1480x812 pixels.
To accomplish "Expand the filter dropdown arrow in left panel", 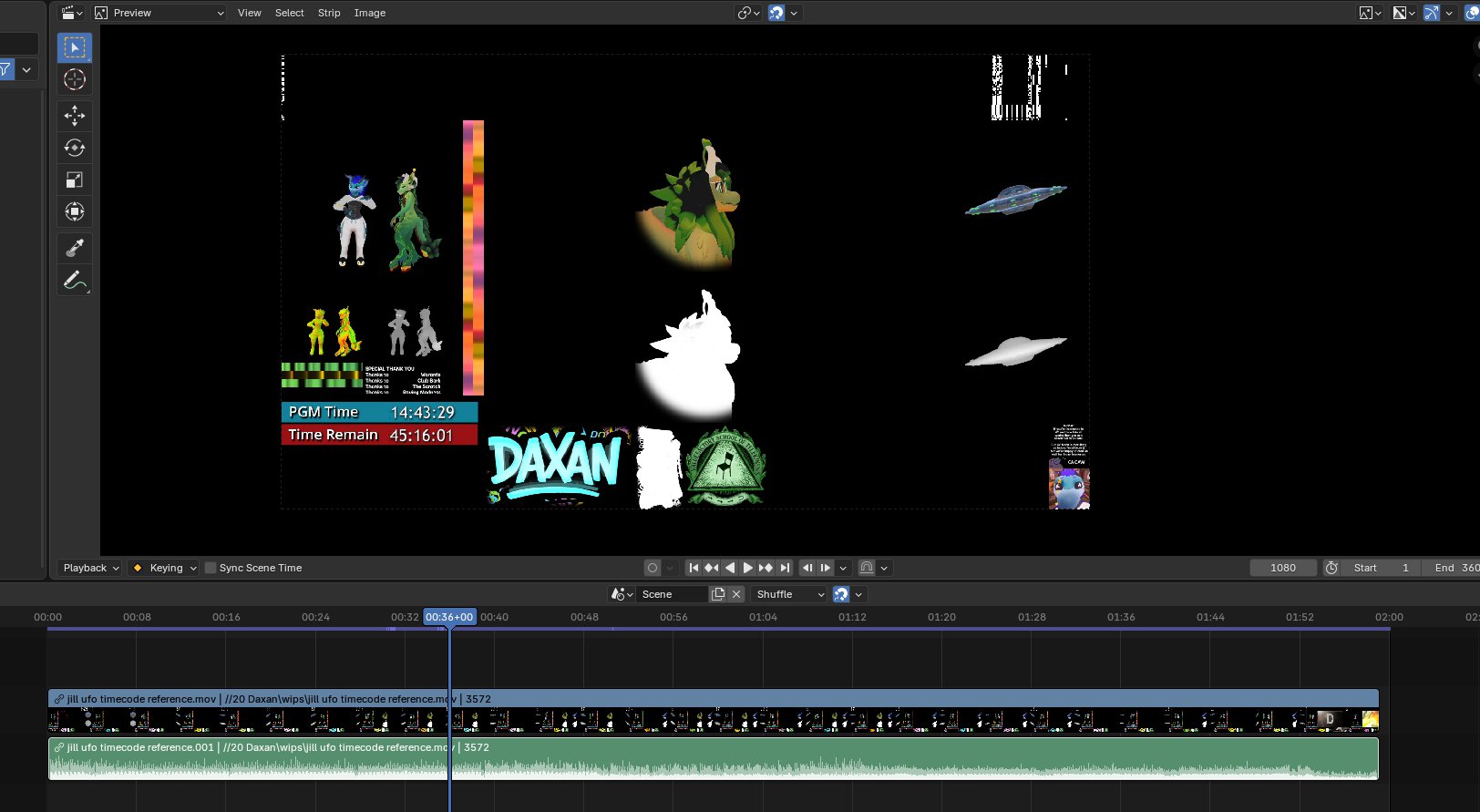I will 26,69.
